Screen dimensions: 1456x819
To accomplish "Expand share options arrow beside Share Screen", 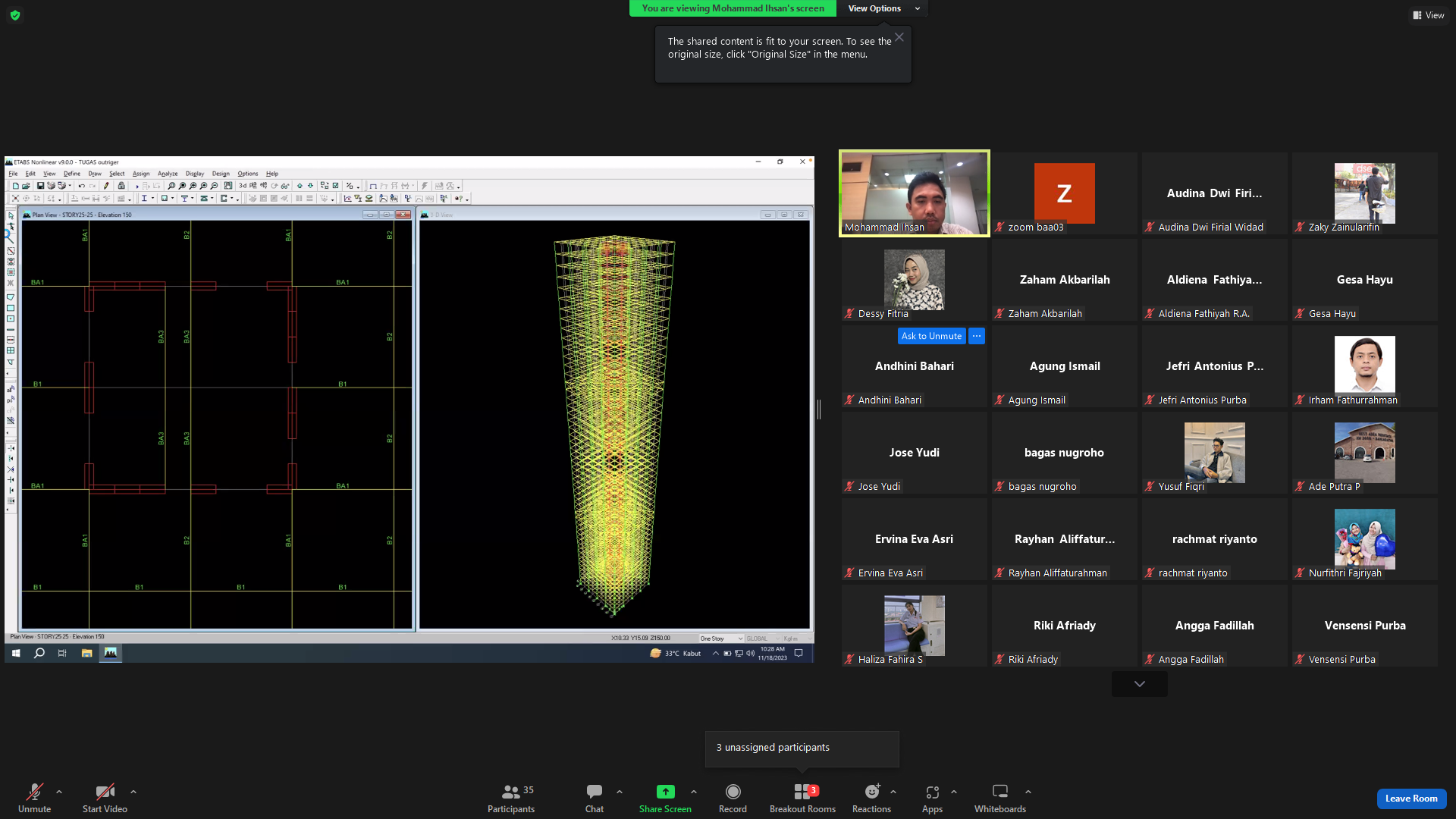I will pyautogui.click(x=694, y=792).
